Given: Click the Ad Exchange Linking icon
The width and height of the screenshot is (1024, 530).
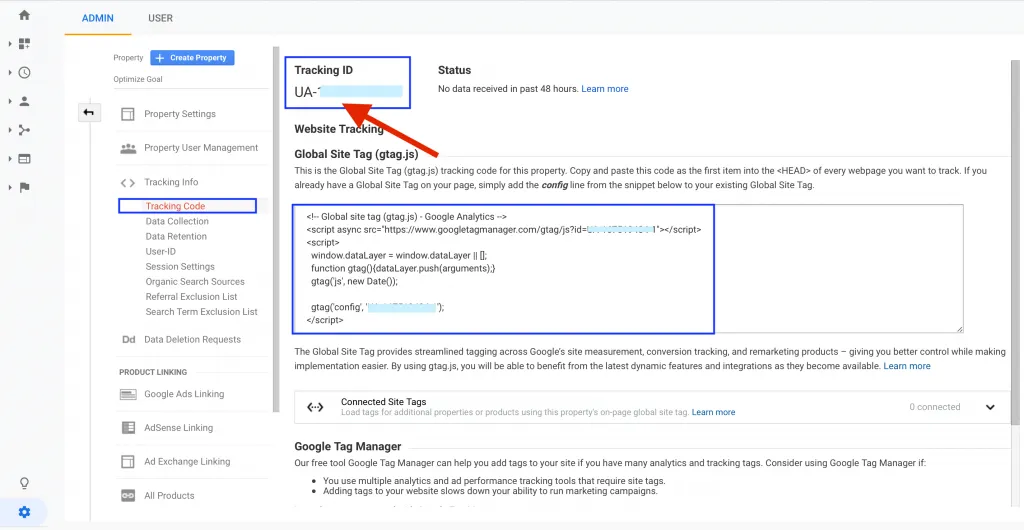Looking at the screenshot, I should (128, 462).
